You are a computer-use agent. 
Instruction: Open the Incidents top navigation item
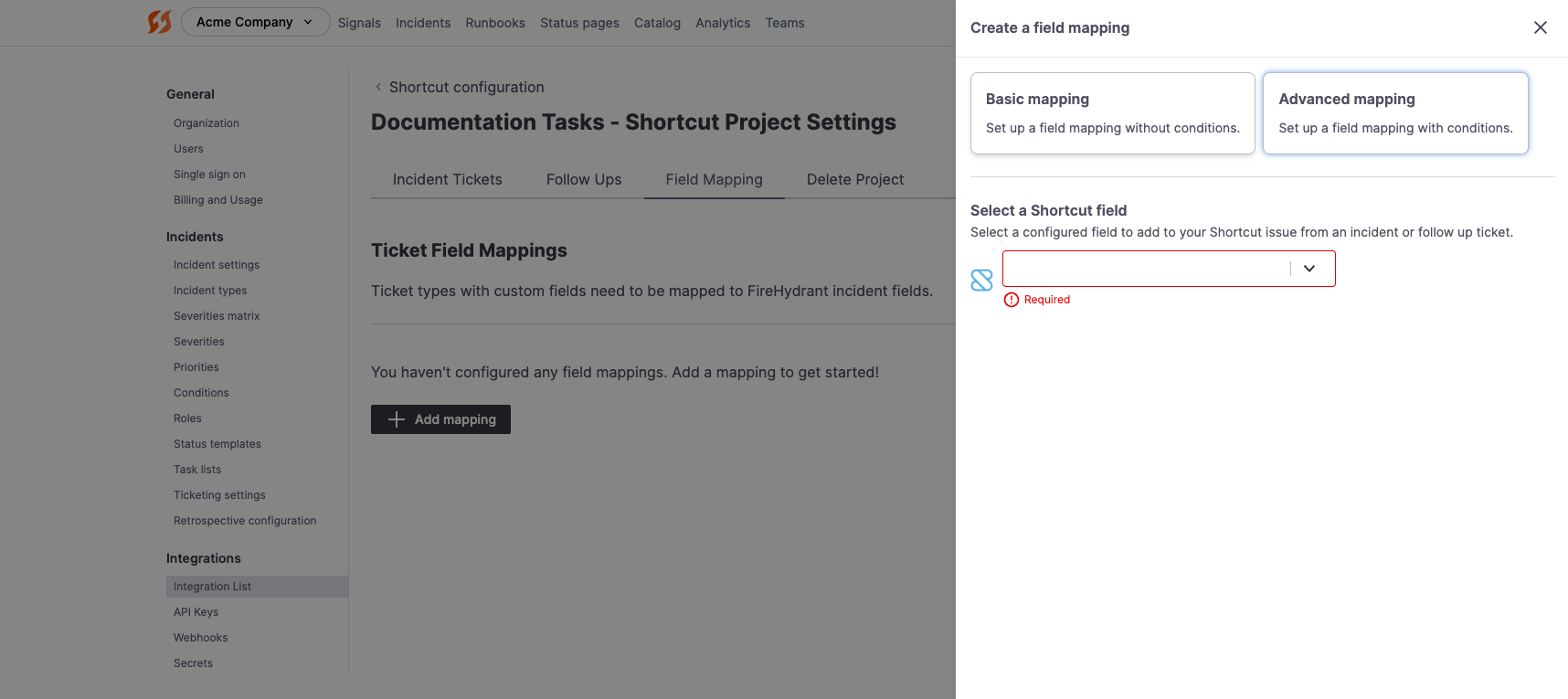click(423, 23)
